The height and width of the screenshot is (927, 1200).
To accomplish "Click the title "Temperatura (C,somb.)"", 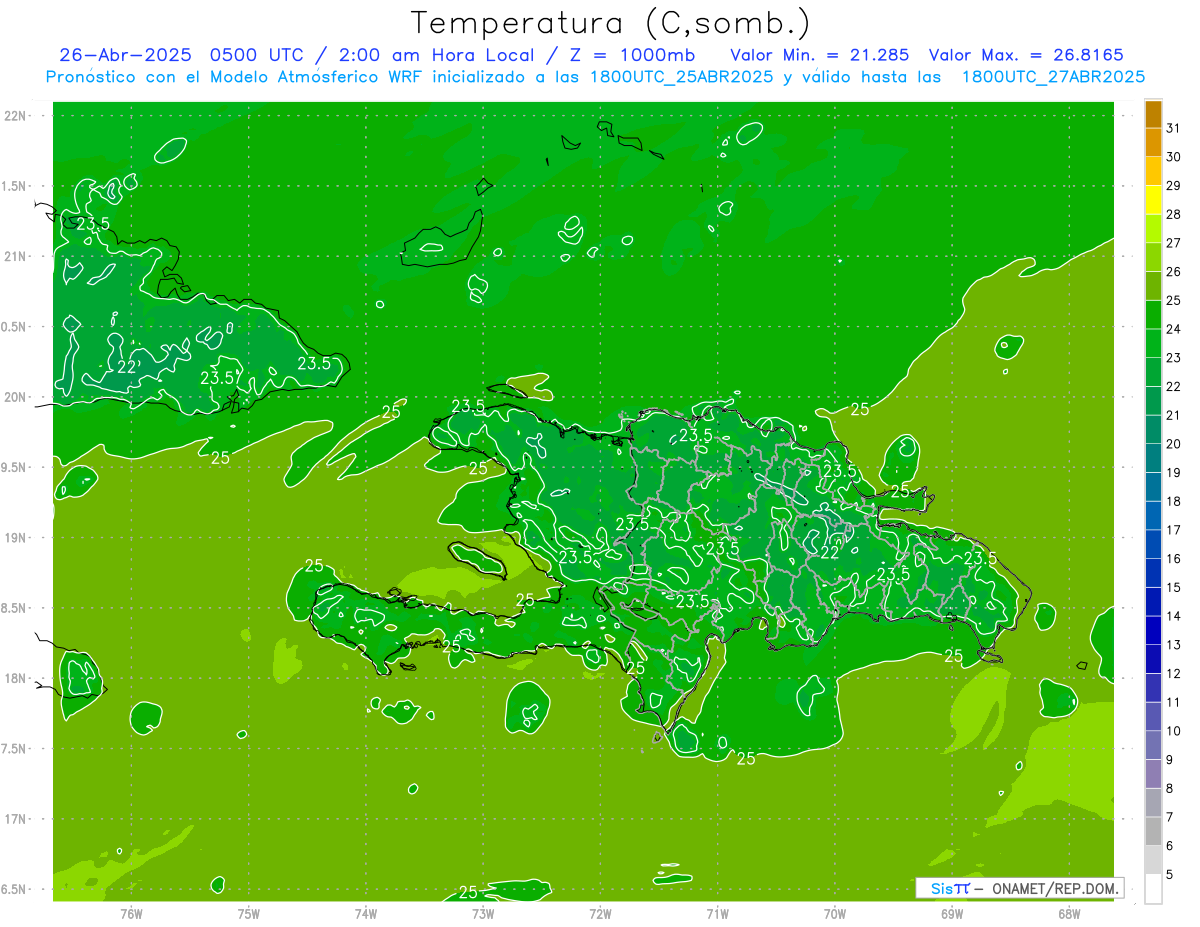I will 610,23.
